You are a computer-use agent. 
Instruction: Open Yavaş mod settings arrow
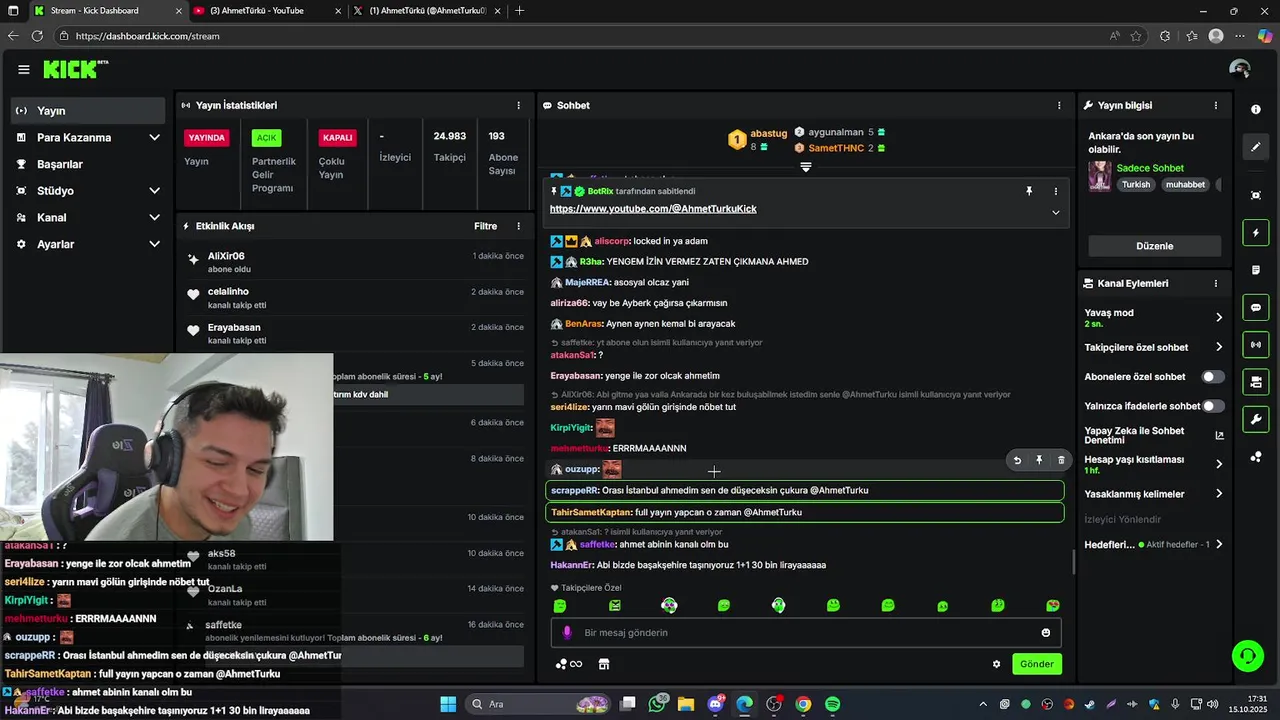[x=1218, y=317]
